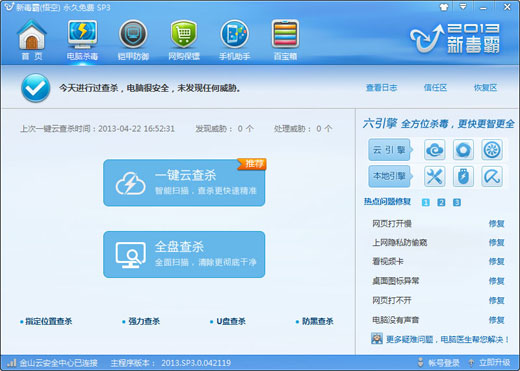The height and width of the screenshot is (371, 520).
Task: Click 金山云安全中心已连接 status text
Action: pos(58,363)
